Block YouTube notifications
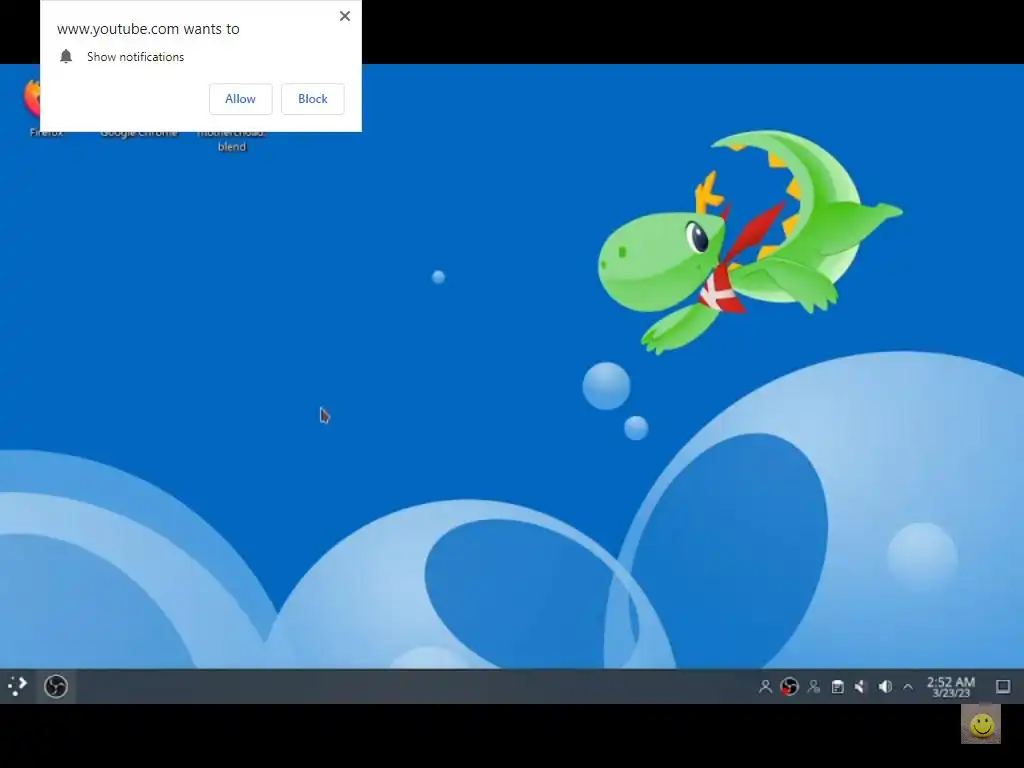The width and height of the screenshot is (1024, 768). (x=313, y=99)
